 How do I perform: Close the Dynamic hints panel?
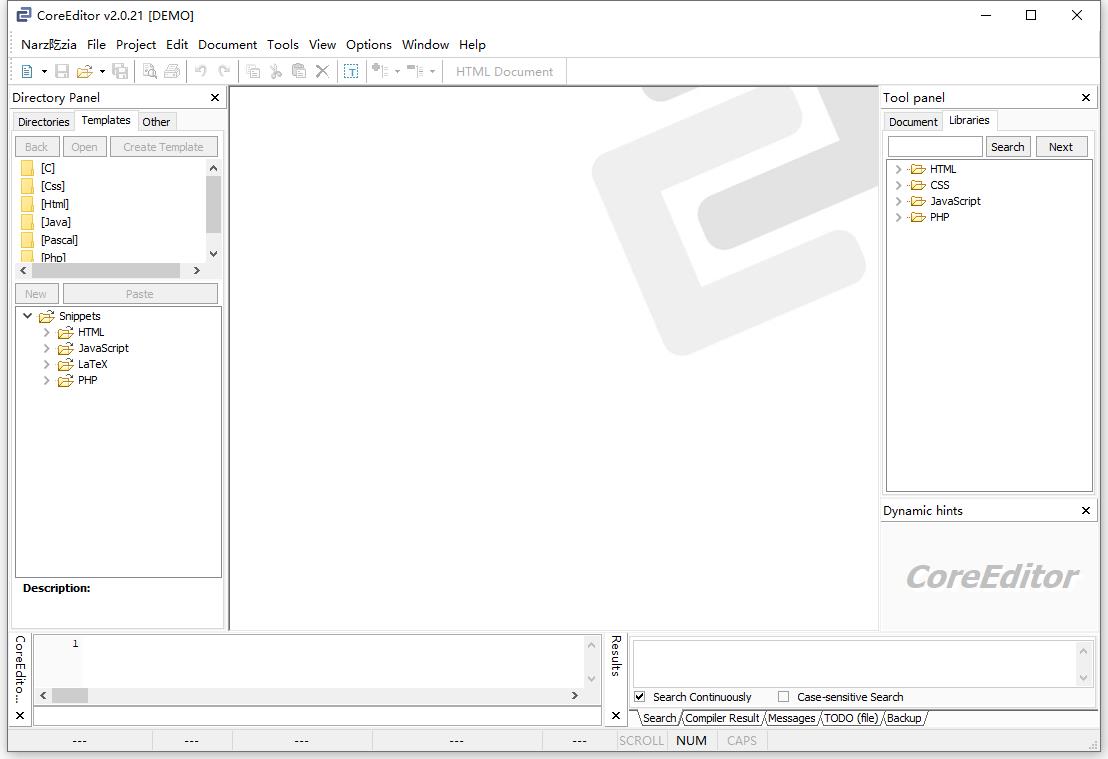pyautogui.click(x=1086, y=510)
